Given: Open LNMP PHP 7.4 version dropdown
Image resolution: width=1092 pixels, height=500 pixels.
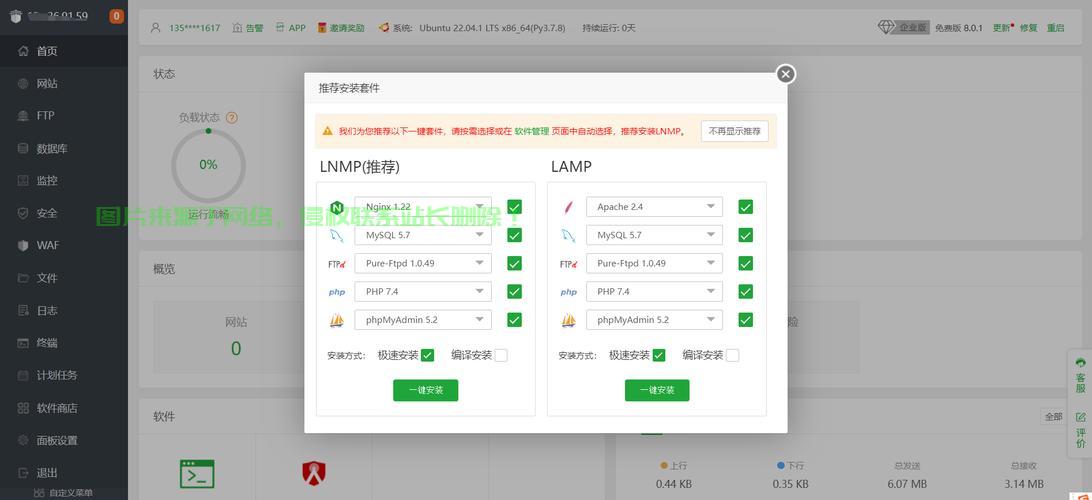Looking at the screenshot, I should 423,292.
